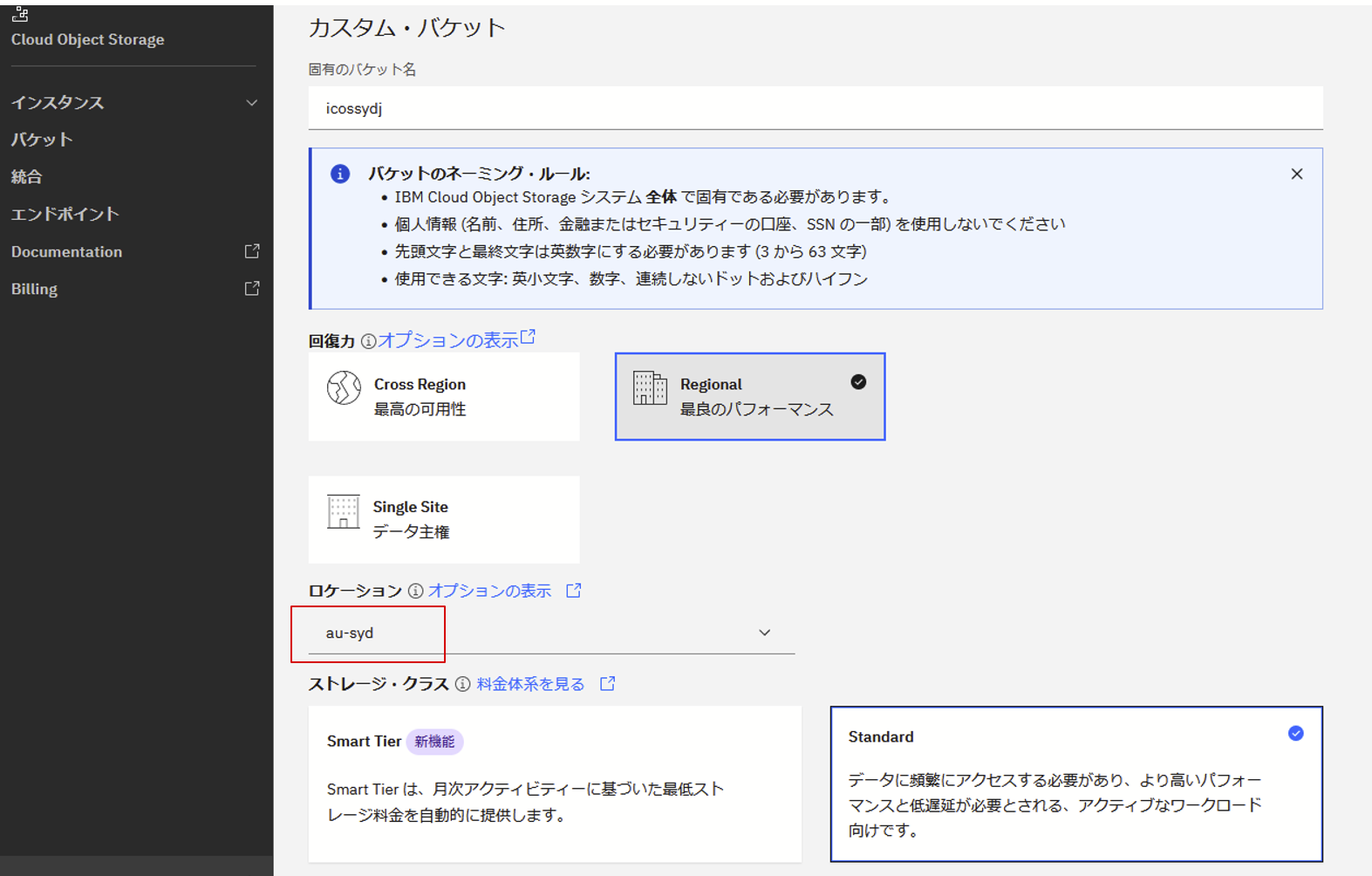This screenshot has height=876, width=1372.
Task: Click the Cross Region globe icon
Action: click(x=344, y=388)
